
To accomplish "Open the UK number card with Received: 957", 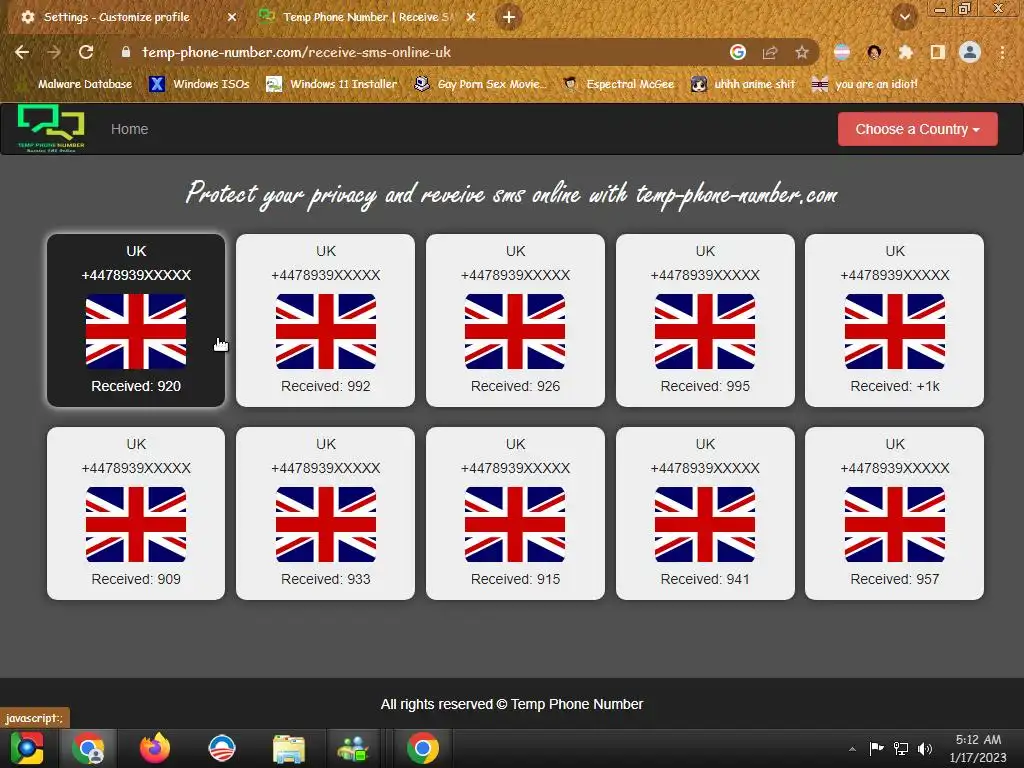I will [895, 513].
